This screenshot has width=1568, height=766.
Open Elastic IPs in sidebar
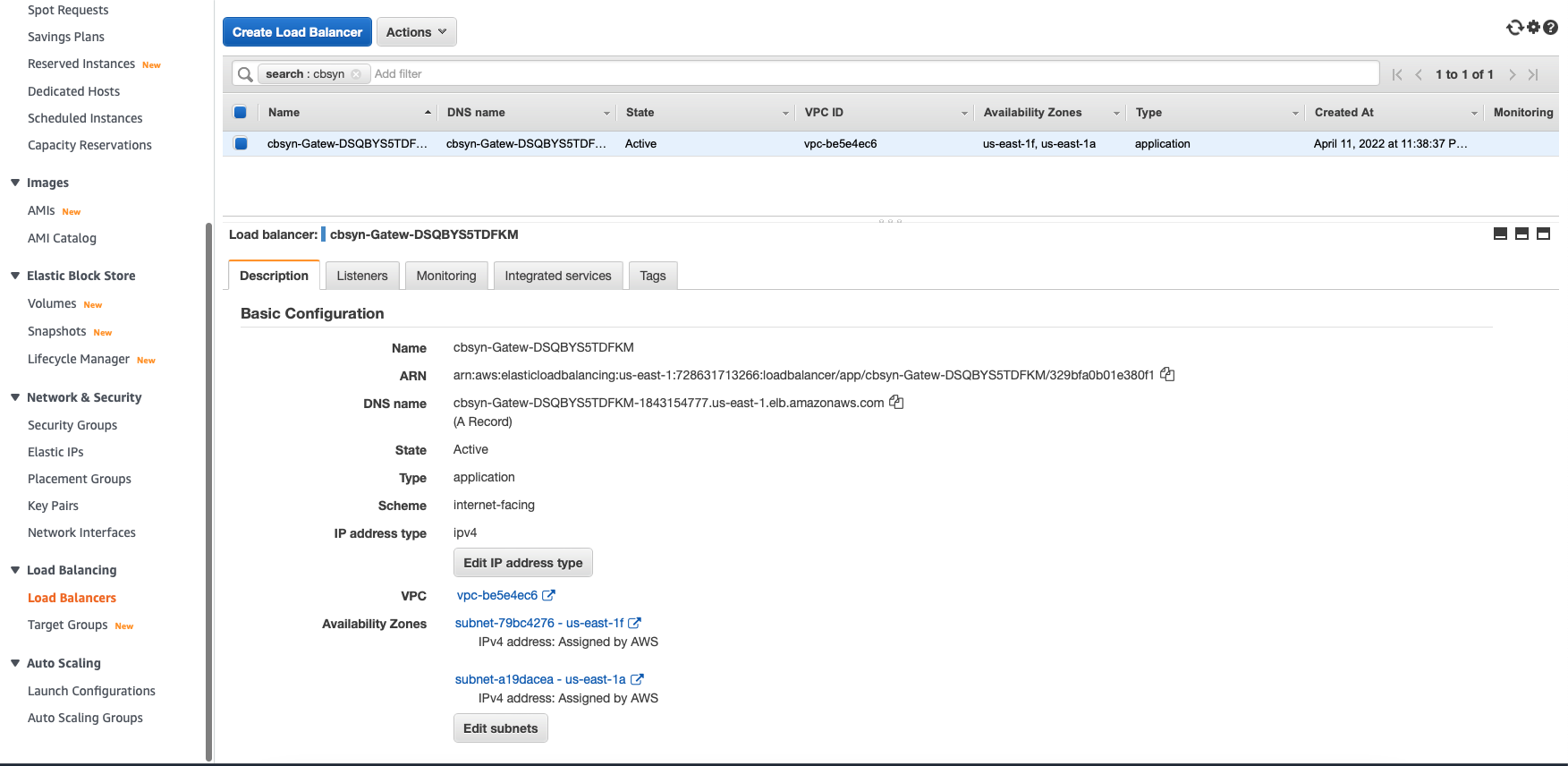(x=55, y=452)
